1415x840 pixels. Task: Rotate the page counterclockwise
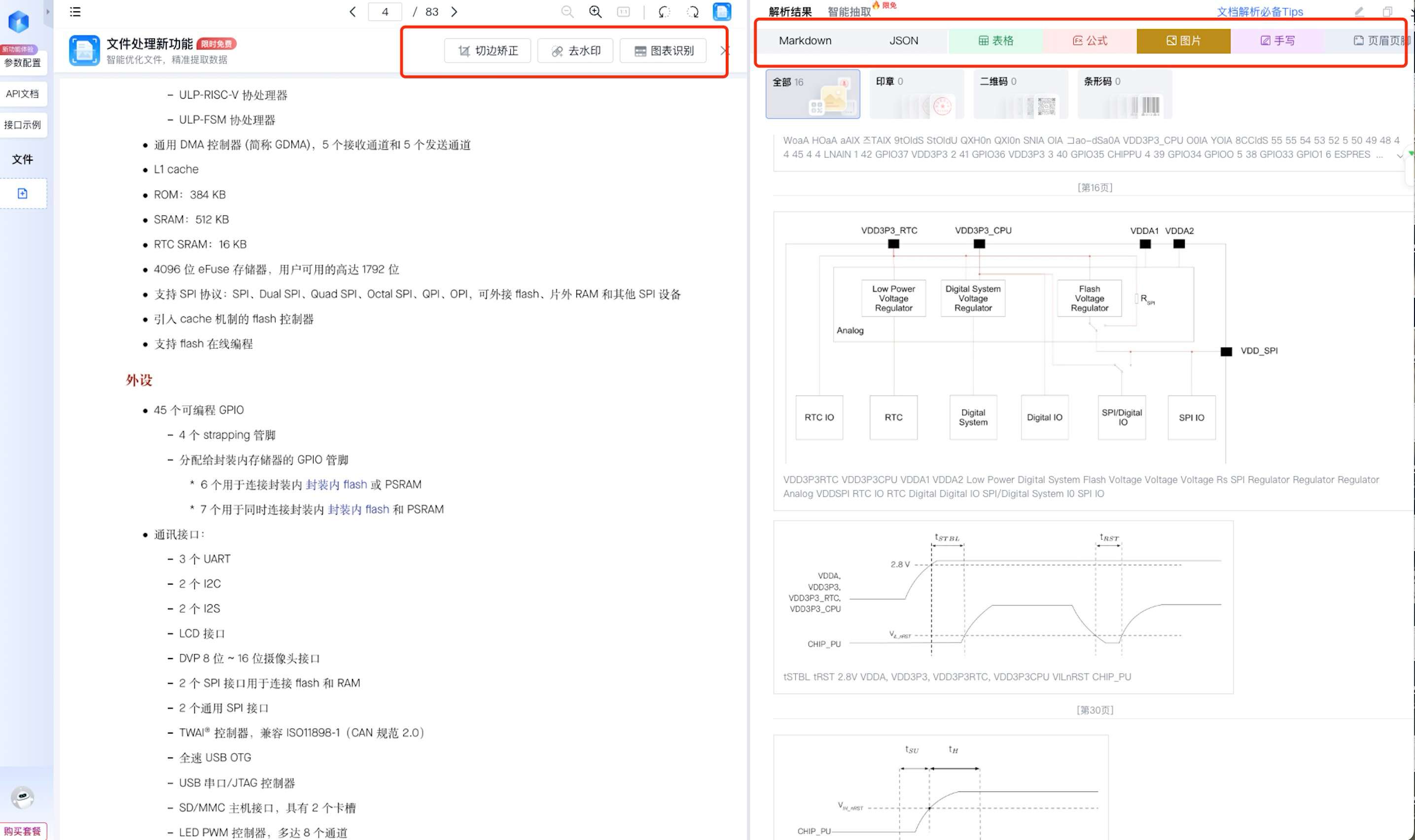665,12
